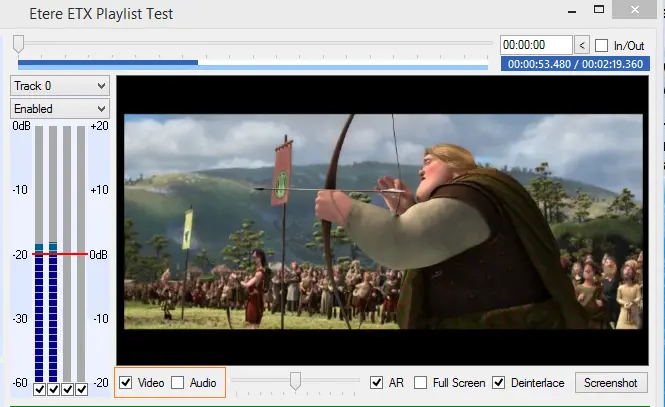Toggle the fourth audio channel meter checkbox
665x407 pixels.
(x=81, y=390)
